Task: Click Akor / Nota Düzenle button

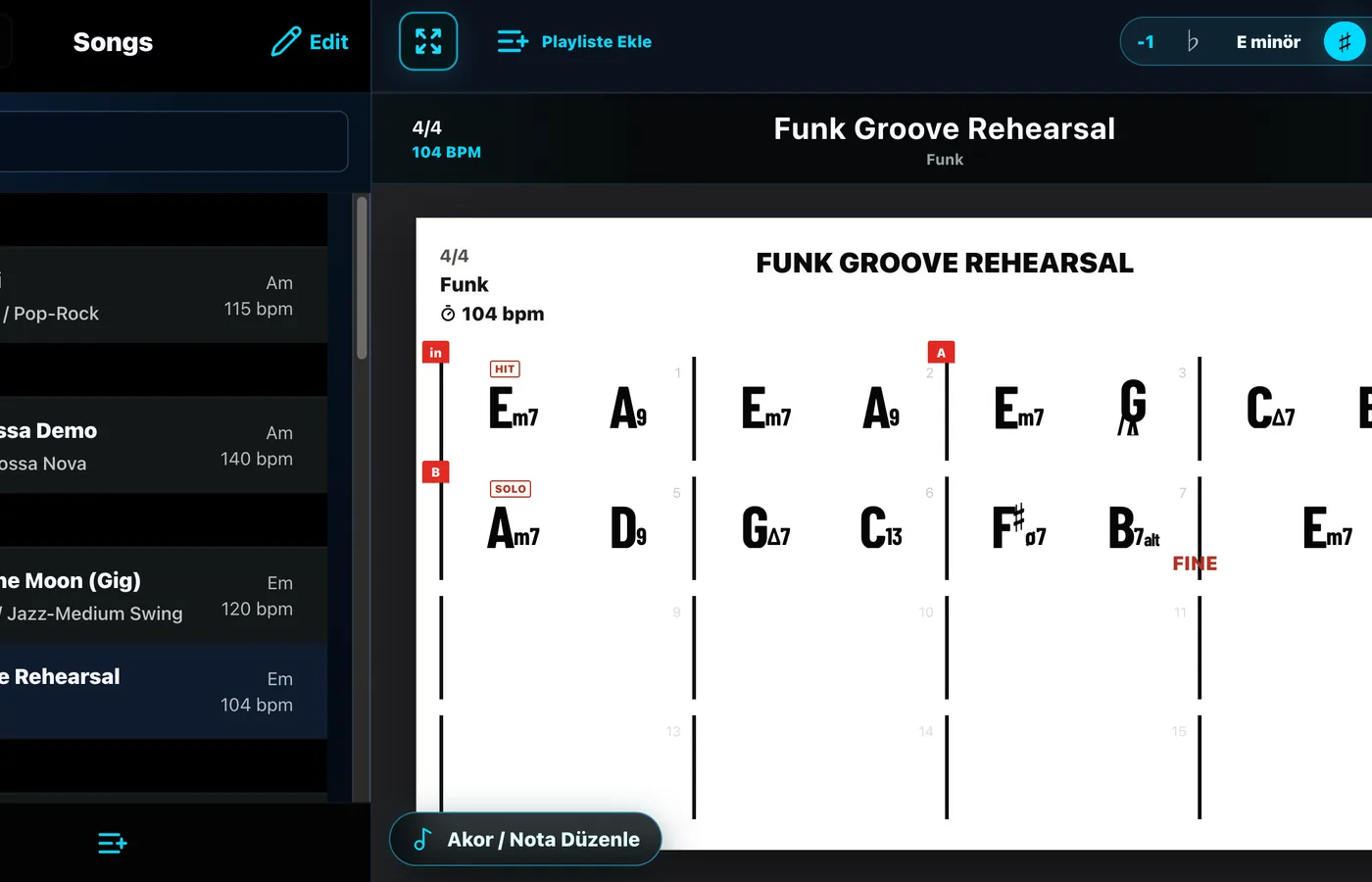Action: tap(525, 839)
